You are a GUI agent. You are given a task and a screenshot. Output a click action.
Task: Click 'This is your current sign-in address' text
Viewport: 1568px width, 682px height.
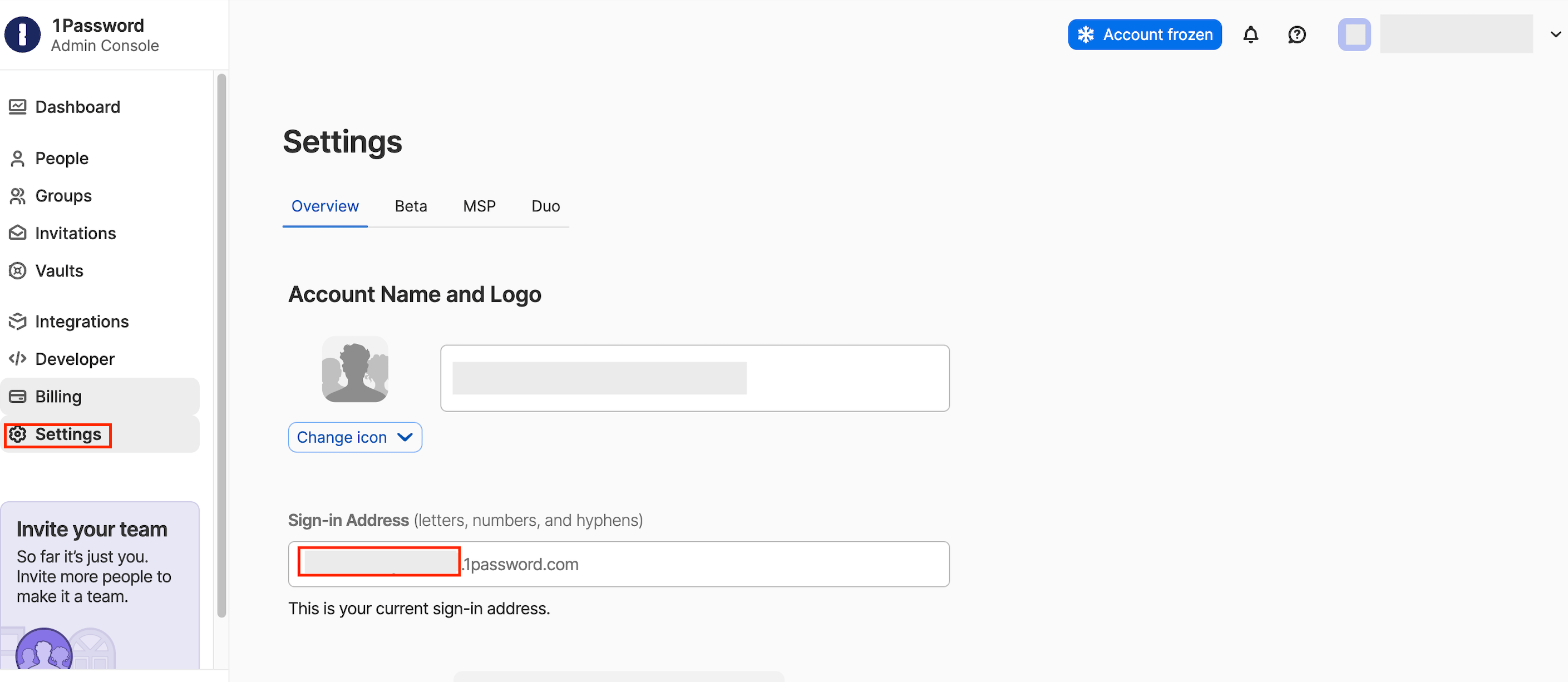tap(419, 609)
